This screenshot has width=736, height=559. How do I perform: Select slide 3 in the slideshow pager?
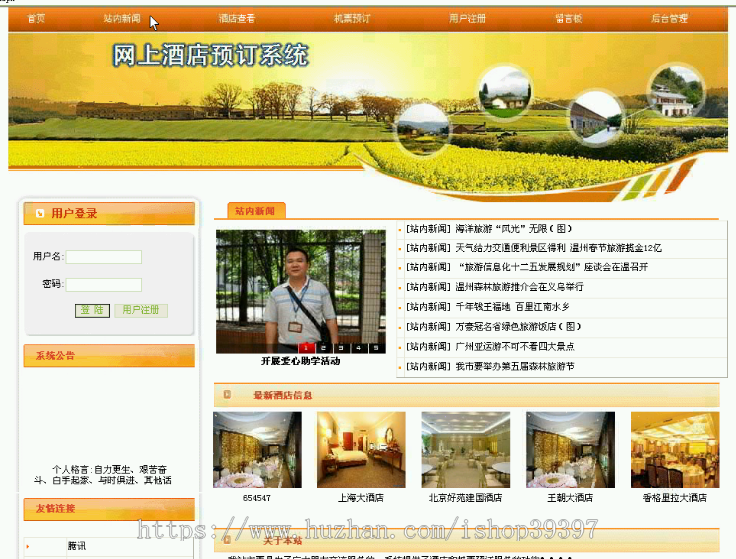pos(341,348)
